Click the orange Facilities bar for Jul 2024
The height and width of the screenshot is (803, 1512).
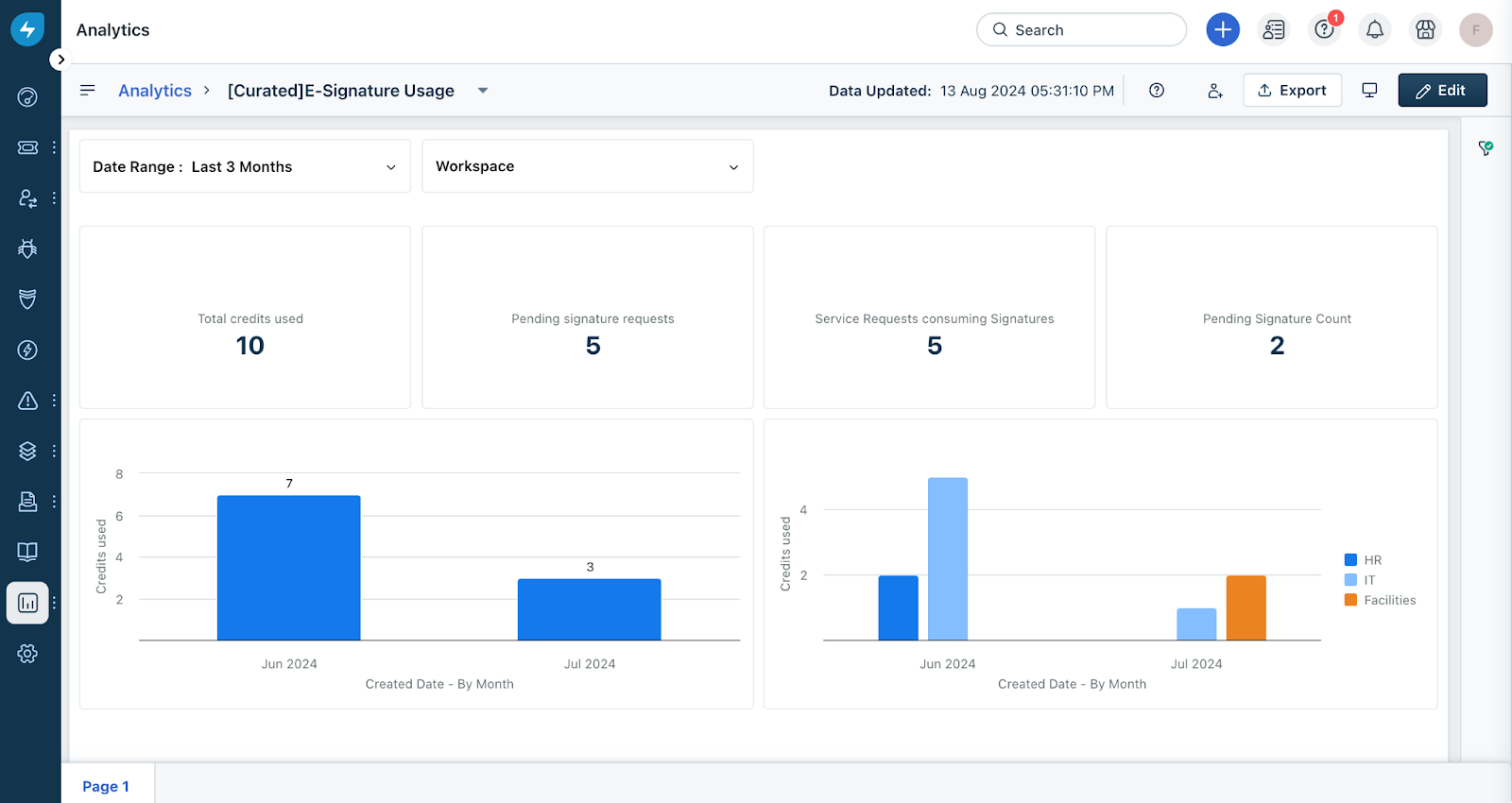(1246, 607)
